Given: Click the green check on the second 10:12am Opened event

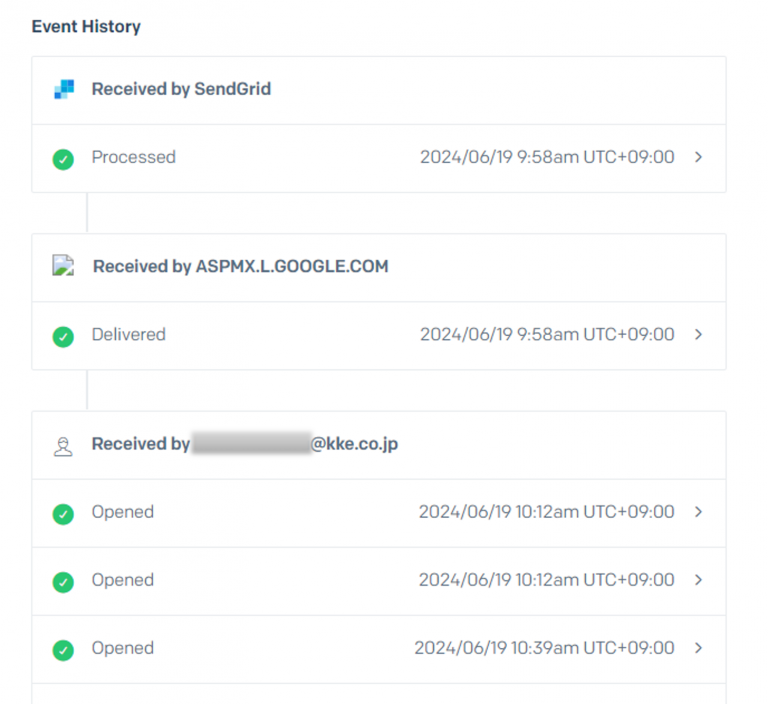Looking at the screenshot, I should pyautogui.click(x=63, y=582).
